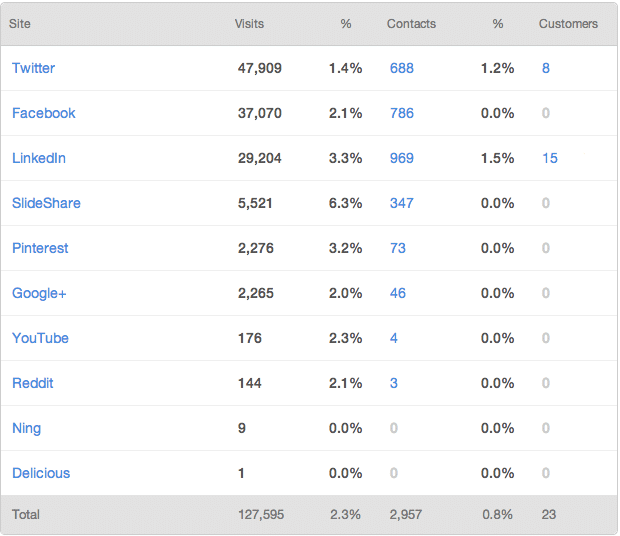Image resolution: width=620 pixels, height=536 pixels.
Task: Open the YouTube site link
Action: click(x=40, y=338)
